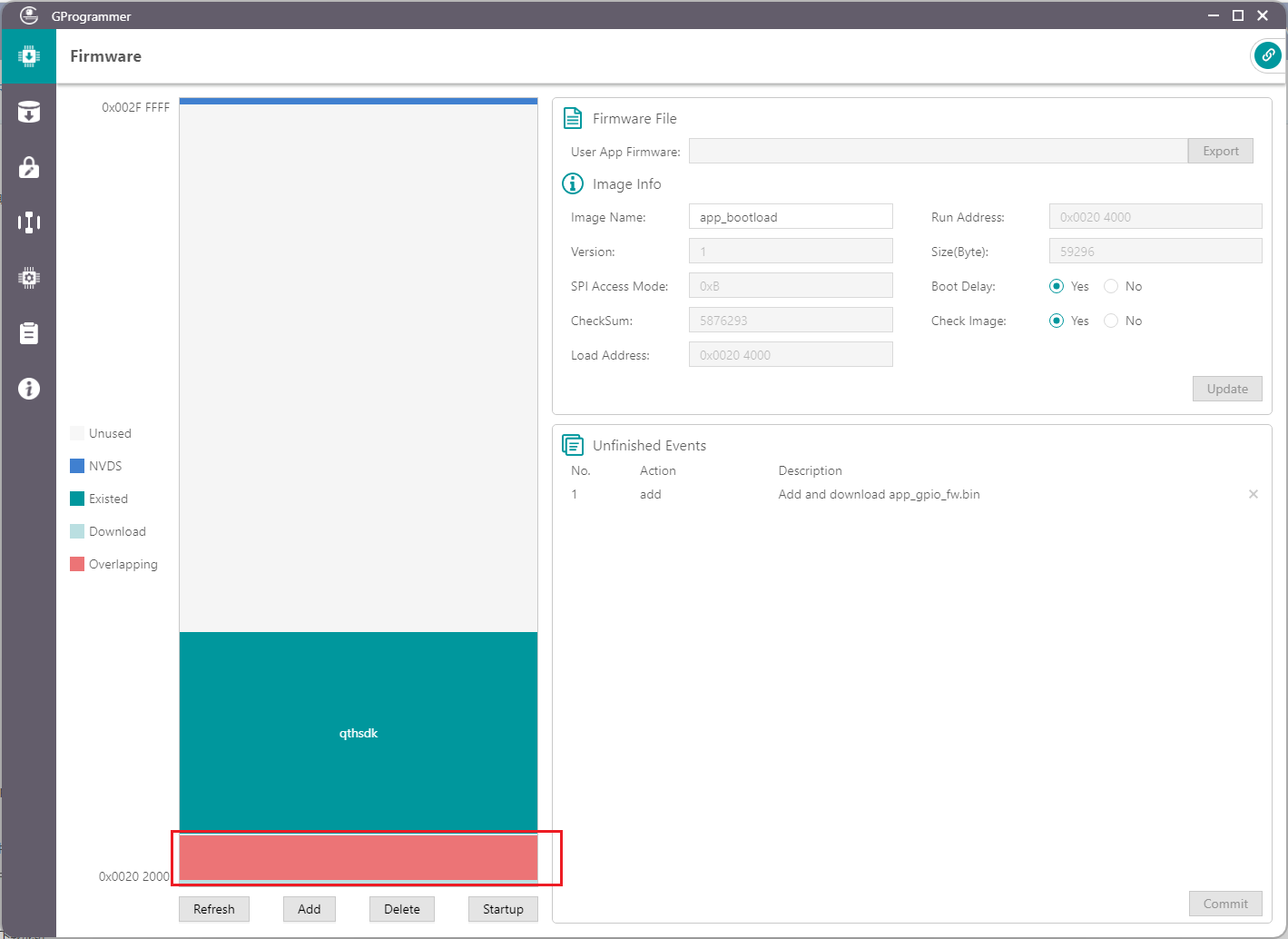
Task: Select the qthsdk firmware memory block
Action: point(359,732)
